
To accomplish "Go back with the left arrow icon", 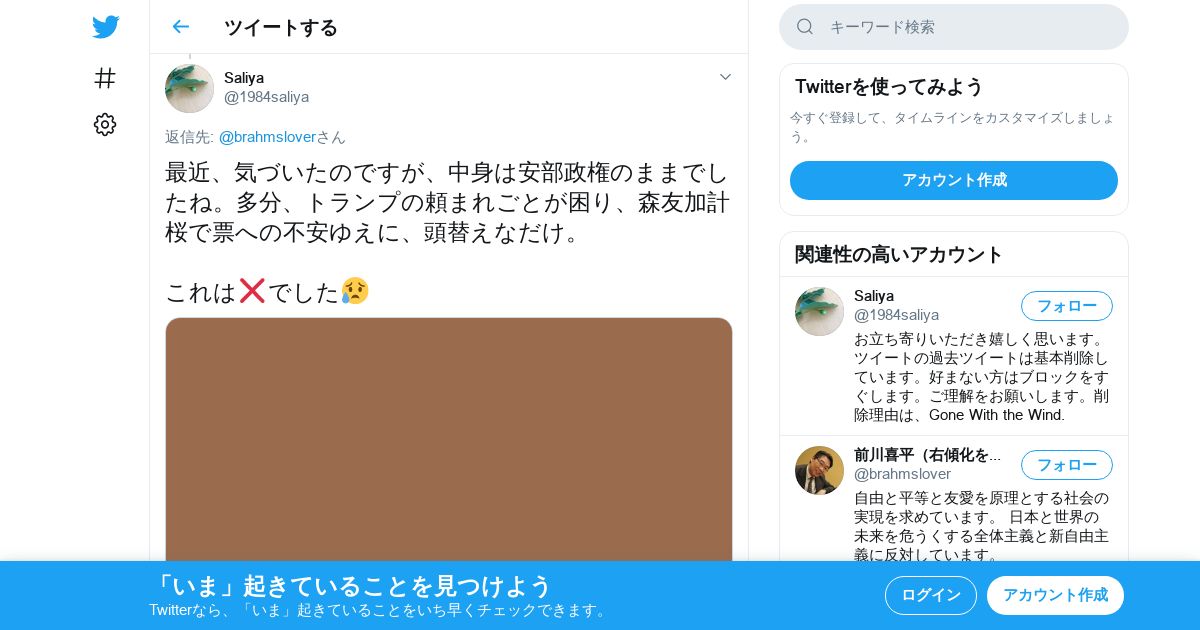I will coord(180,27).
